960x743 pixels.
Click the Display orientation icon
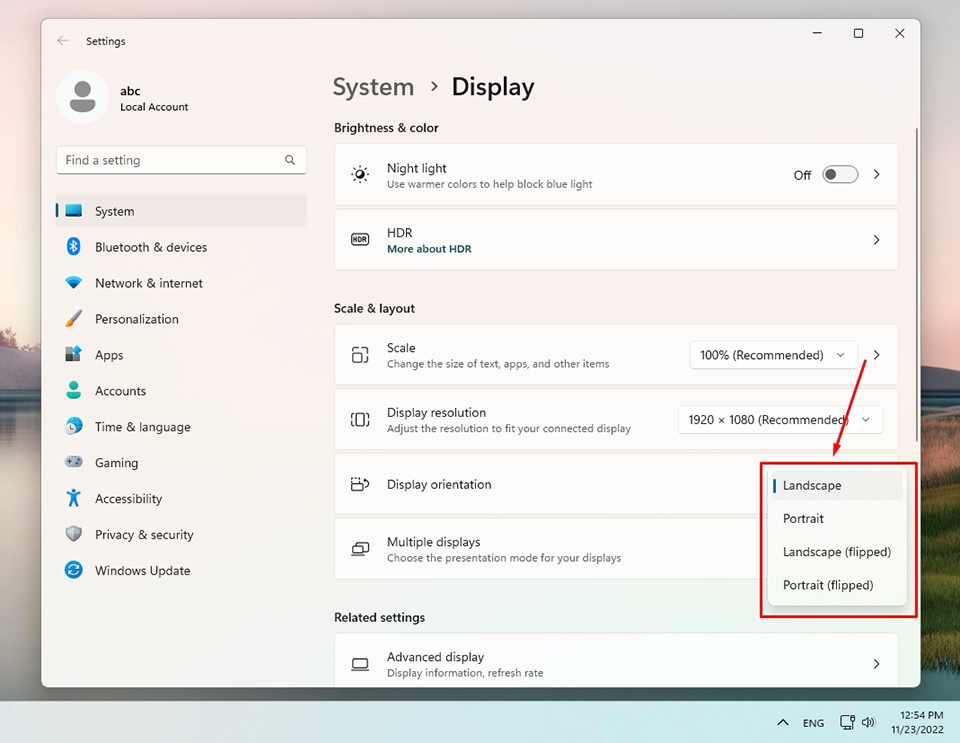pyautogui.click(x=360, y=484)
